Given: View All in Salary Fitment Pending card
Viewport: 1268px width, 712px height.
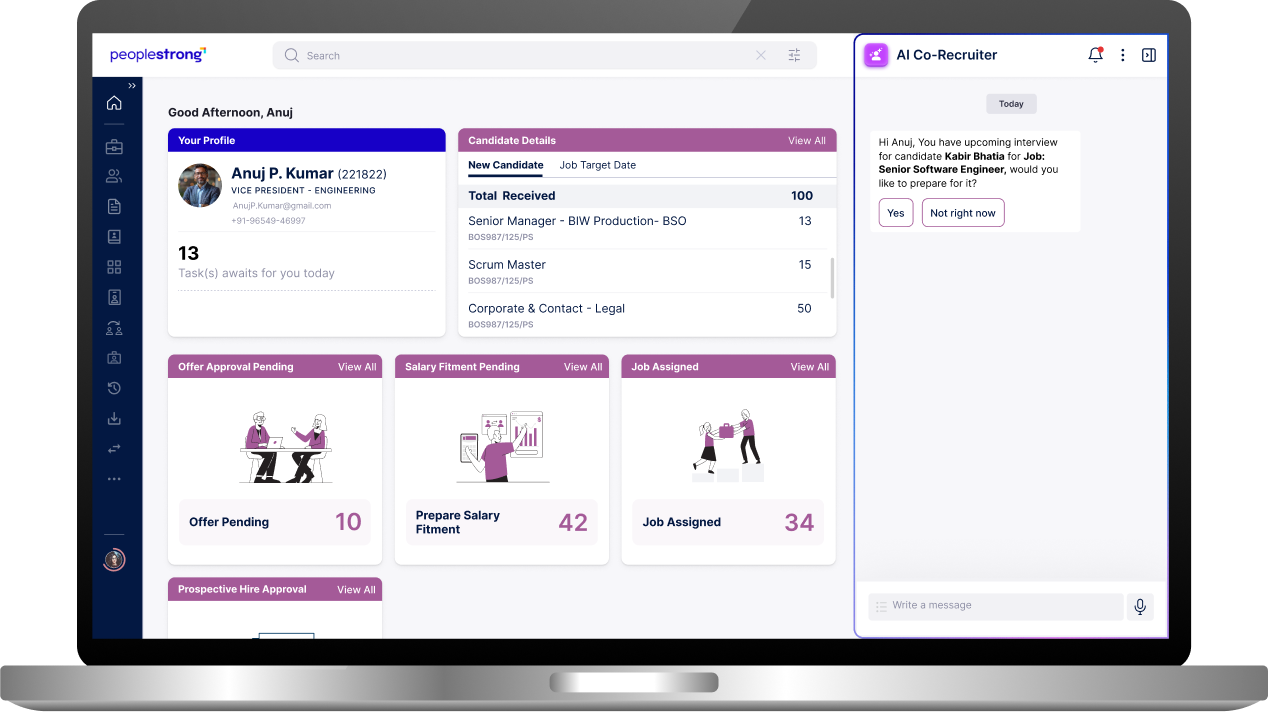Looking at the screenshot, I should [x=583, y=367].
